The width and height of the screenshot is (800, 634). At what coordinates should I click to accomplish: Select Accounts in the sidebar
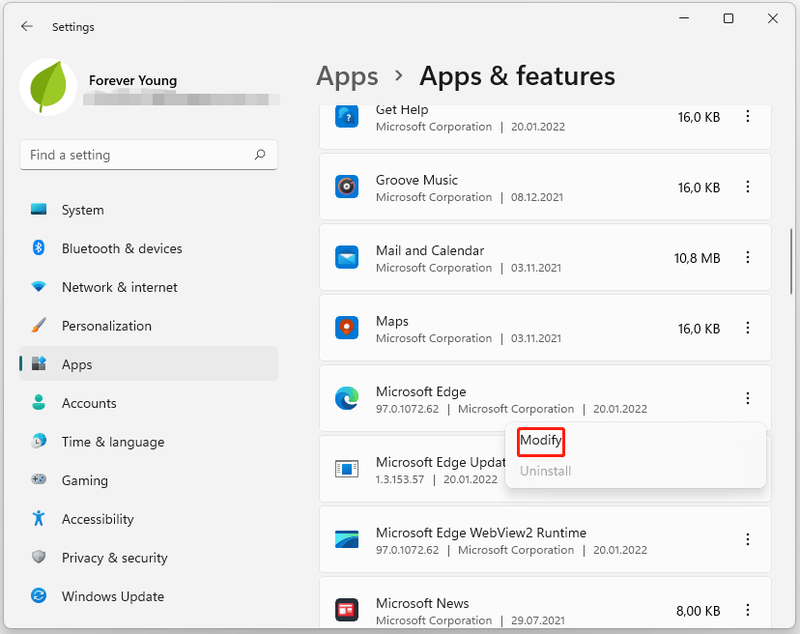tap(148, 403)
